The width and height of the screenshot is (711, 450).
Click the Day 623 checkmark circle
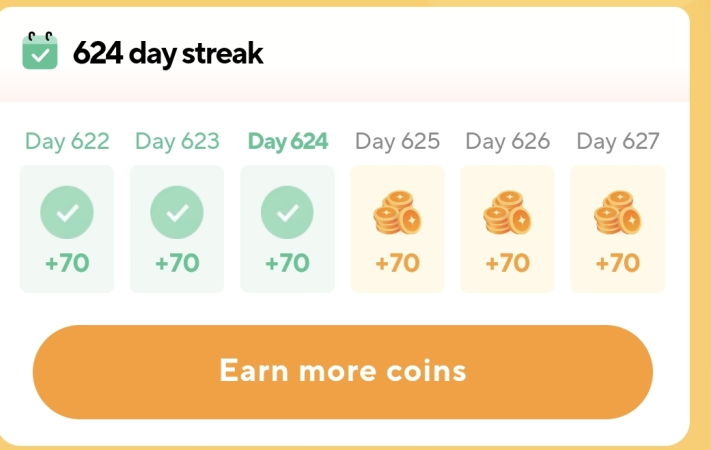[x=177, y=212]
